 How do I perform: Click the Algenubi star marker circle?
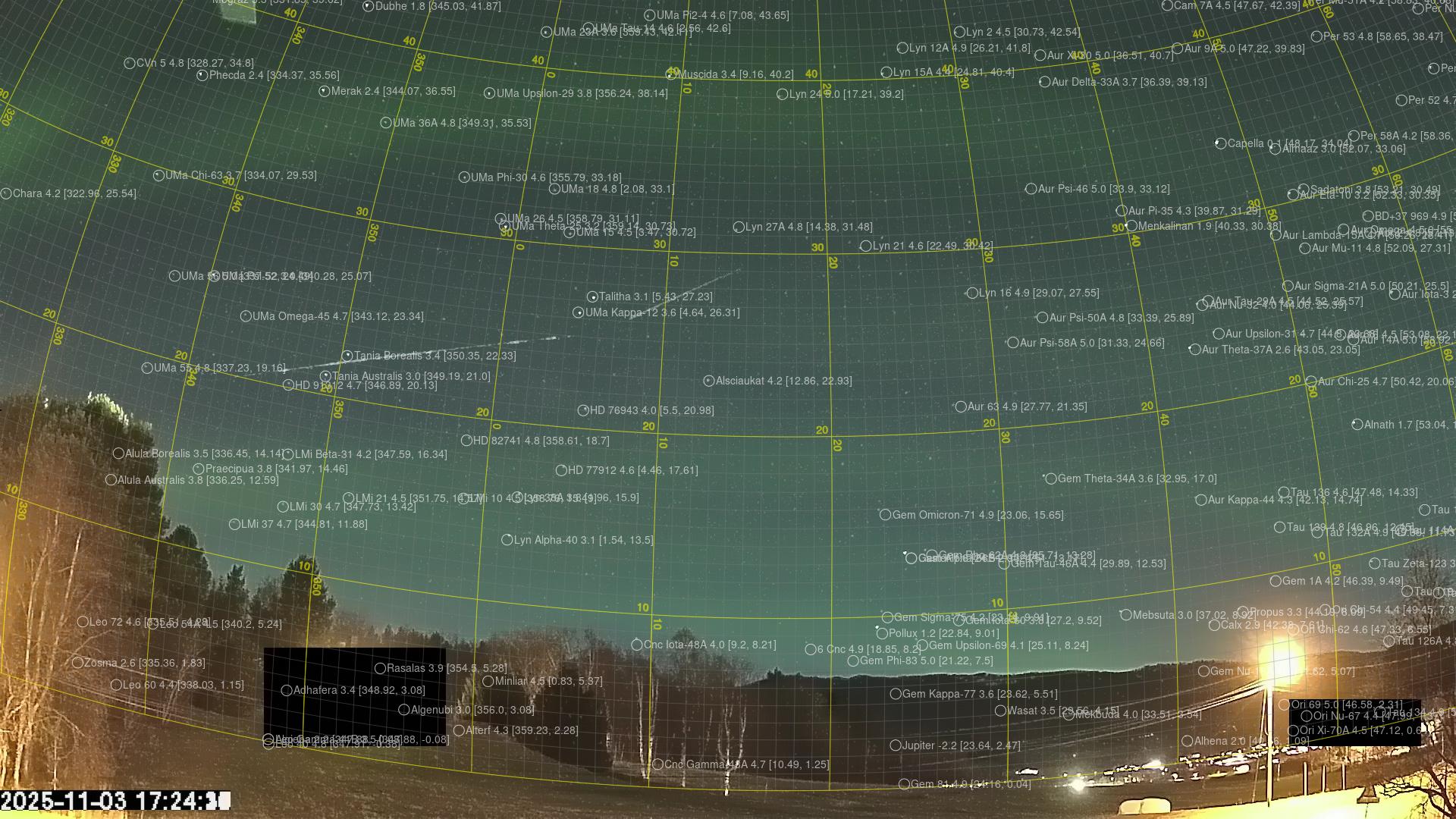coord(404,710)
